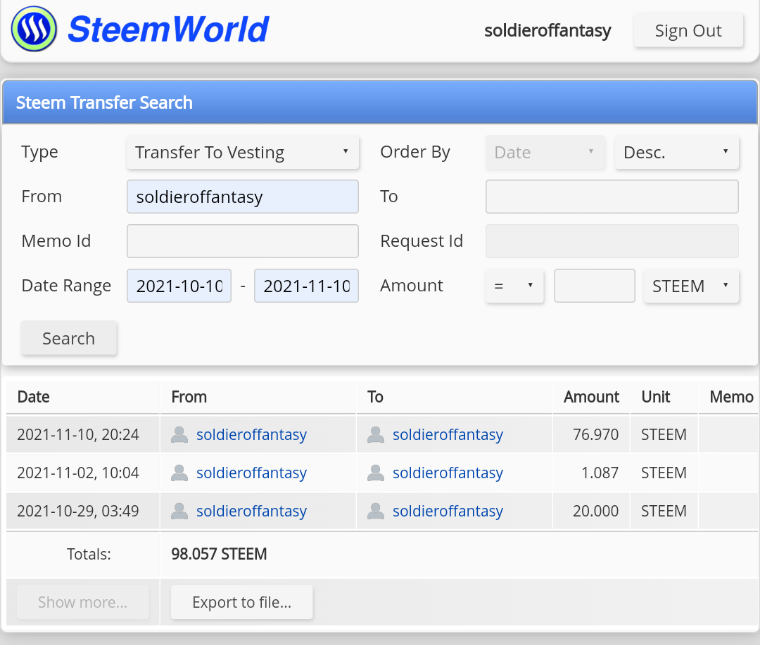Click To user avatar icon in 2021-11-10 row

(x=376, y=435)
